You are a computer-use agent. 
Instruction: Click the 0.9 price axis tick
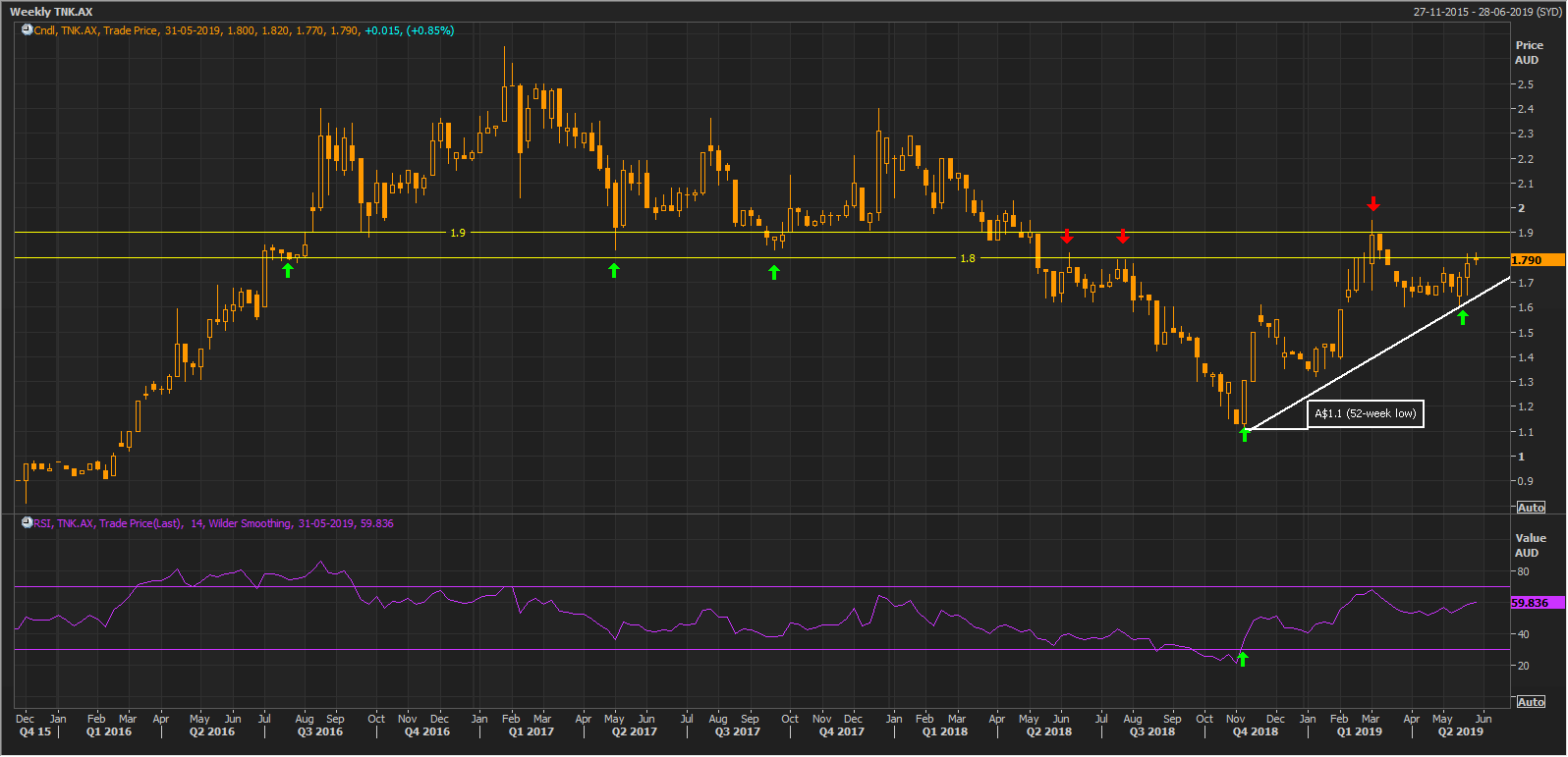1526,481
